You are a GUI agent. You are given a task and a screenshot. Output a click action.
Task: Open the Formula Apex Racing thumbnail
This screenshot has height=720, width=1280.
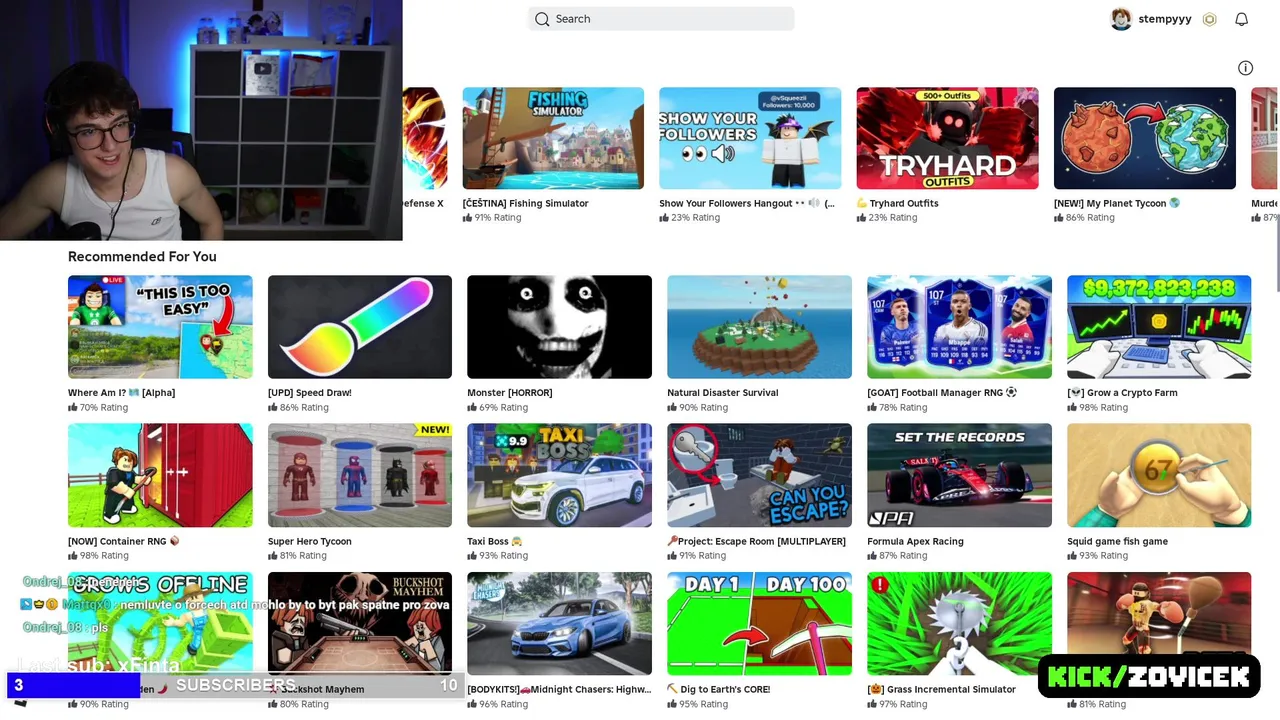click(x=959, y=475)
